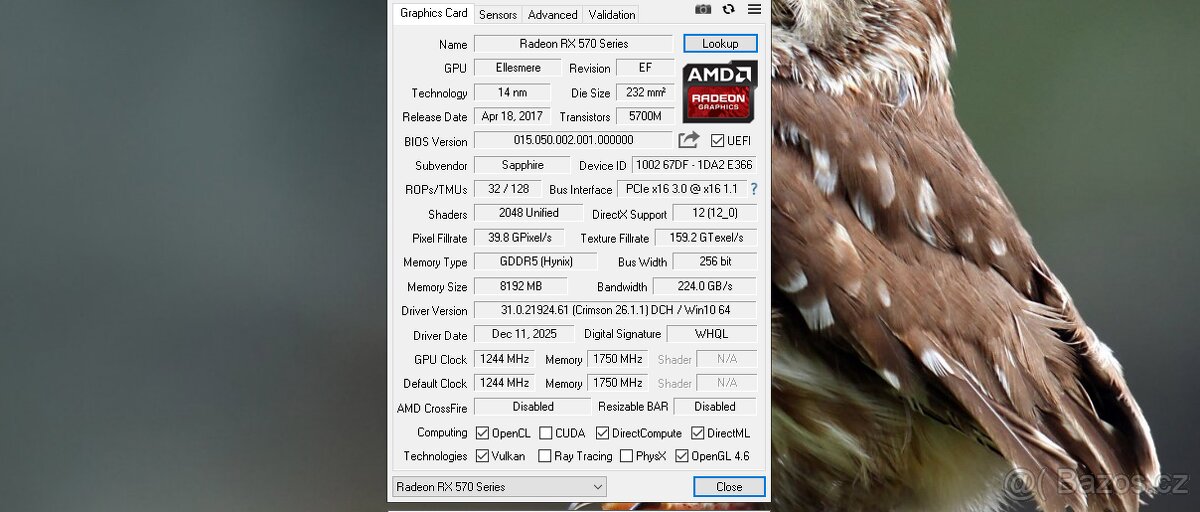Toggle the Ray Tracing checkbox

[x=545, y=456]
